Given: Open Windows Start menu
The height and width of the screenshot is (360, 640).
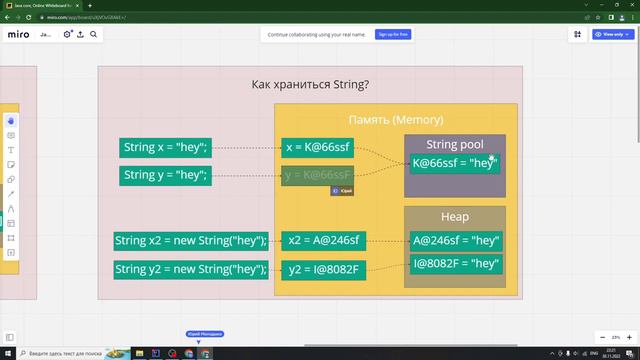Looking at the screenshot, I should [8, 353].
